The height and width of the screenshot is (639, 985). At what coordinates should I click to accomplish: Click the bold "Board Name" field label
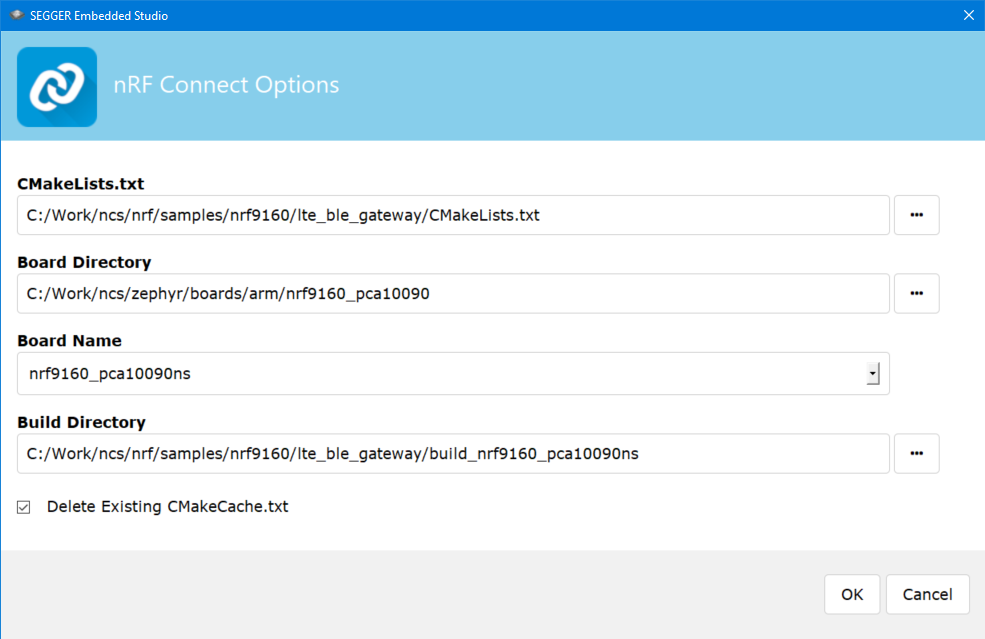(x=69, y=341)
